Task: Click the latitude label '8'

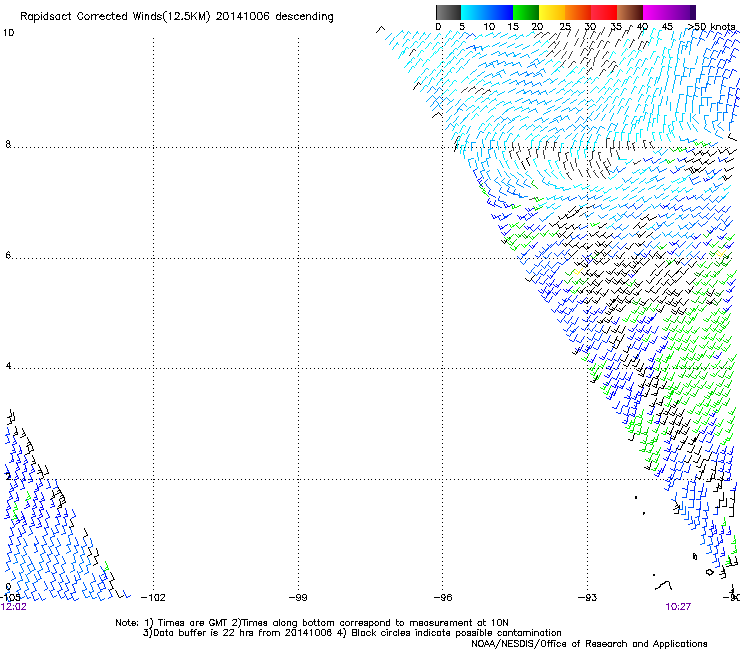Action: tap(8, 144)
